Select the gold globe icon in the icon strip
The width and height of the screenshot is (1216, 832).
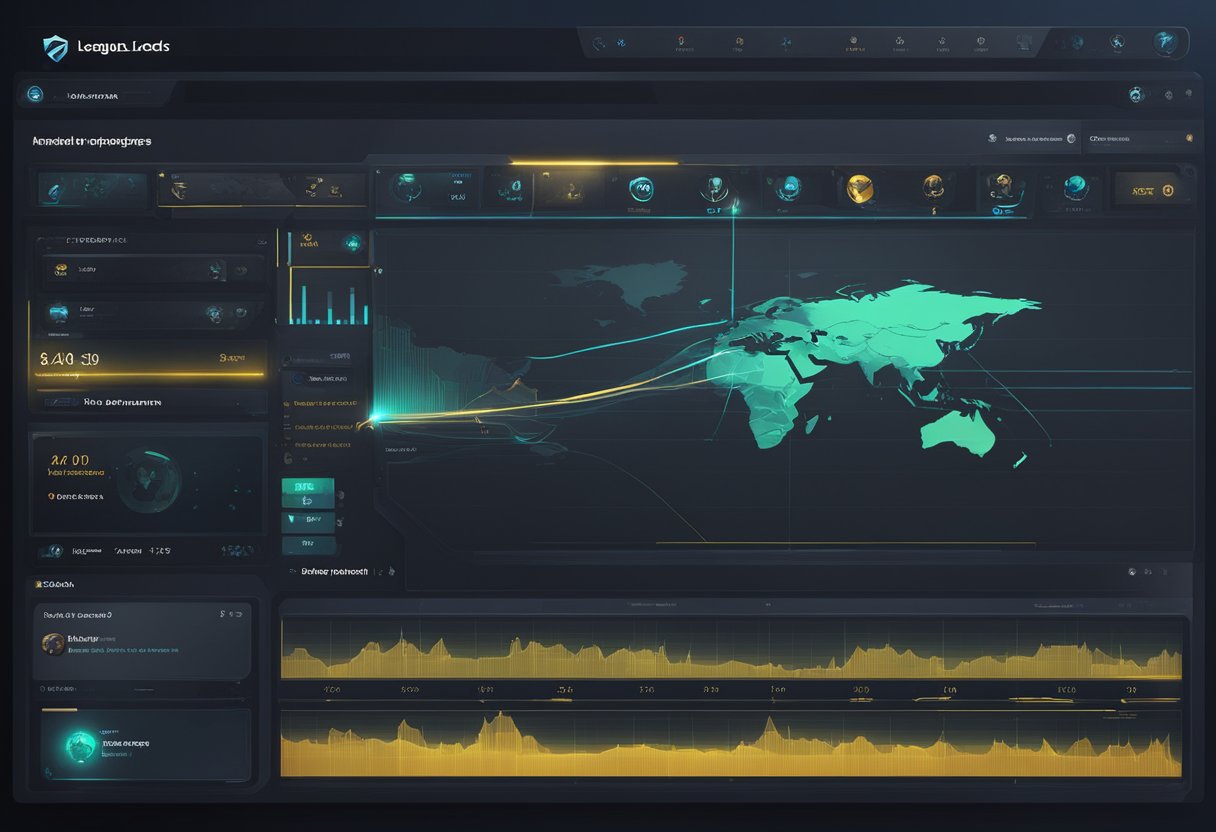point(859,188)
